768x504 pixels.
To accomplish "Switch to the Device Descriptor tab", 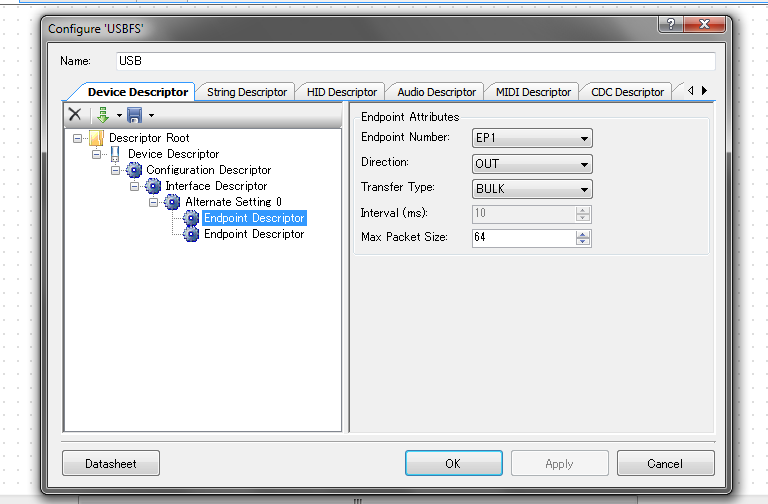I will tap(138, 92).
